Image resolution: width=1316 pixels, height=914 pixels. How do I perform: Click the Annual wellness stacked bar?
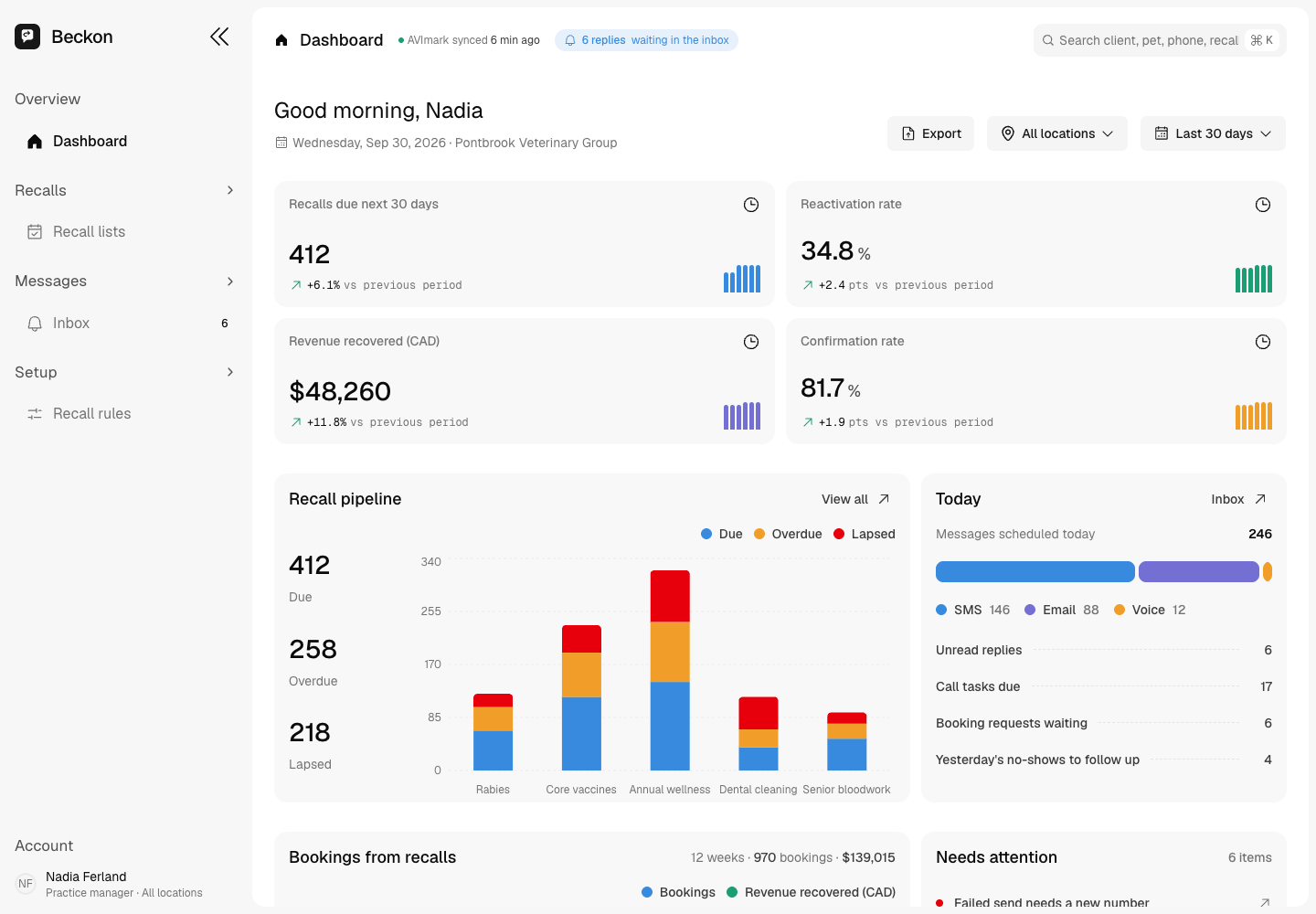(x=670, y=671)
